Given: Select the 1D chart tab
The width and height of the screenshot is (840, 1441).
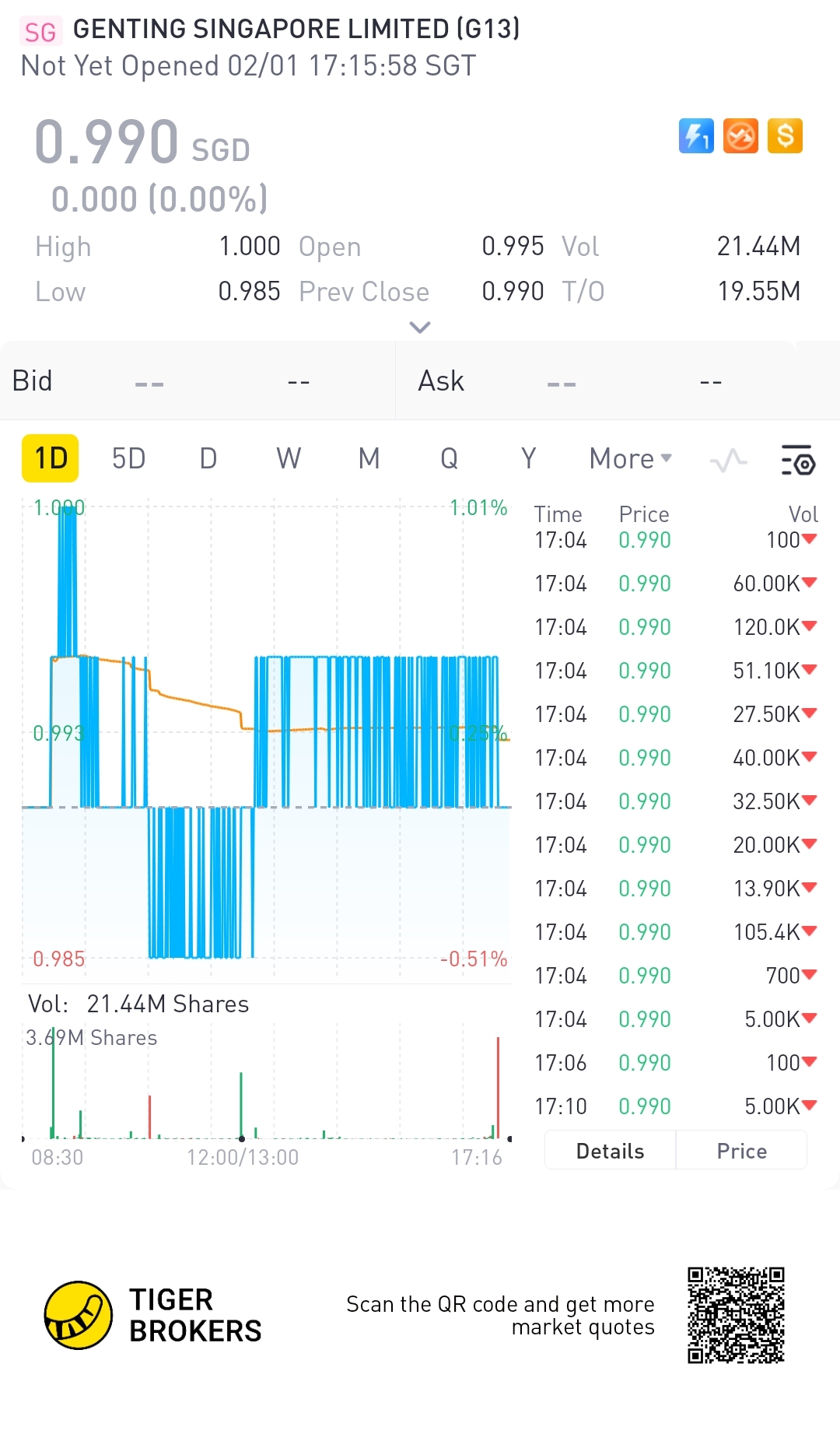Looking at the screenshot, I should click(51, 459).
